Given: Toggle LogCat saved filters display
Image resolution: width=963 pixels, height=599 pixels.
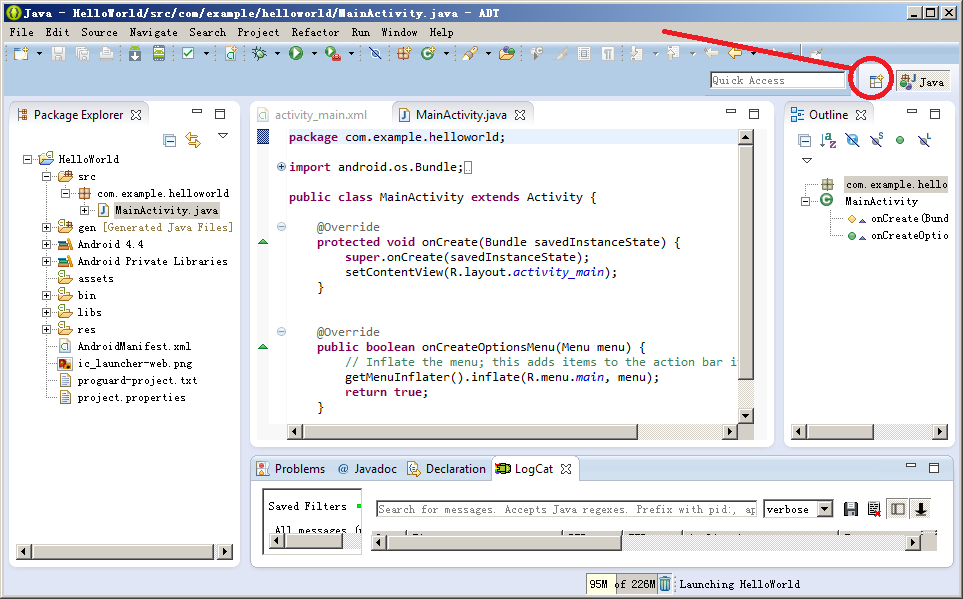Looking at the screenshot, I should (897, 509).
